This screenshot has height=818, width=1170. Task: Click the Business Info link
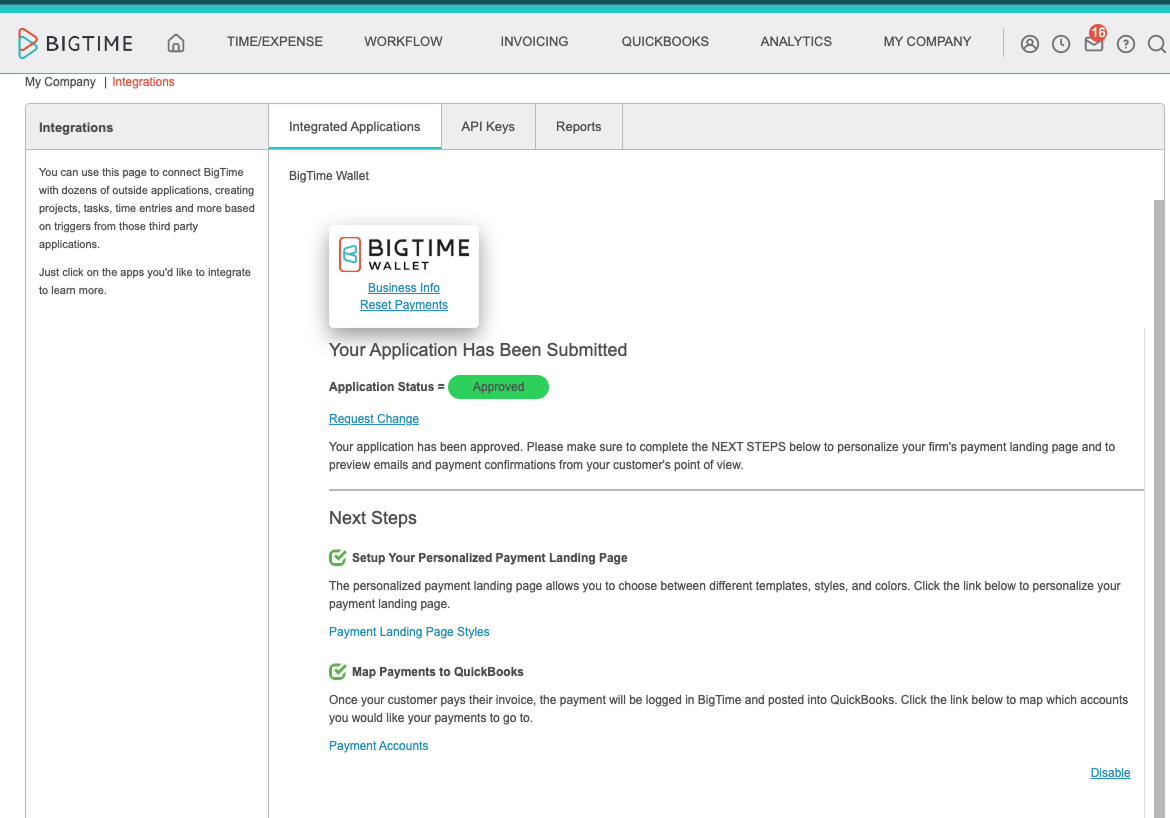point(404,287)
